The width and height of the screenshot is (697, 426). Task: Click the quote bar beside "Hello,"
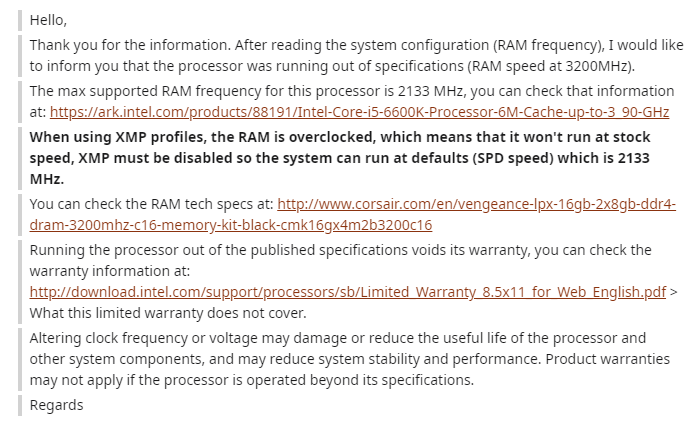(20, 20)
